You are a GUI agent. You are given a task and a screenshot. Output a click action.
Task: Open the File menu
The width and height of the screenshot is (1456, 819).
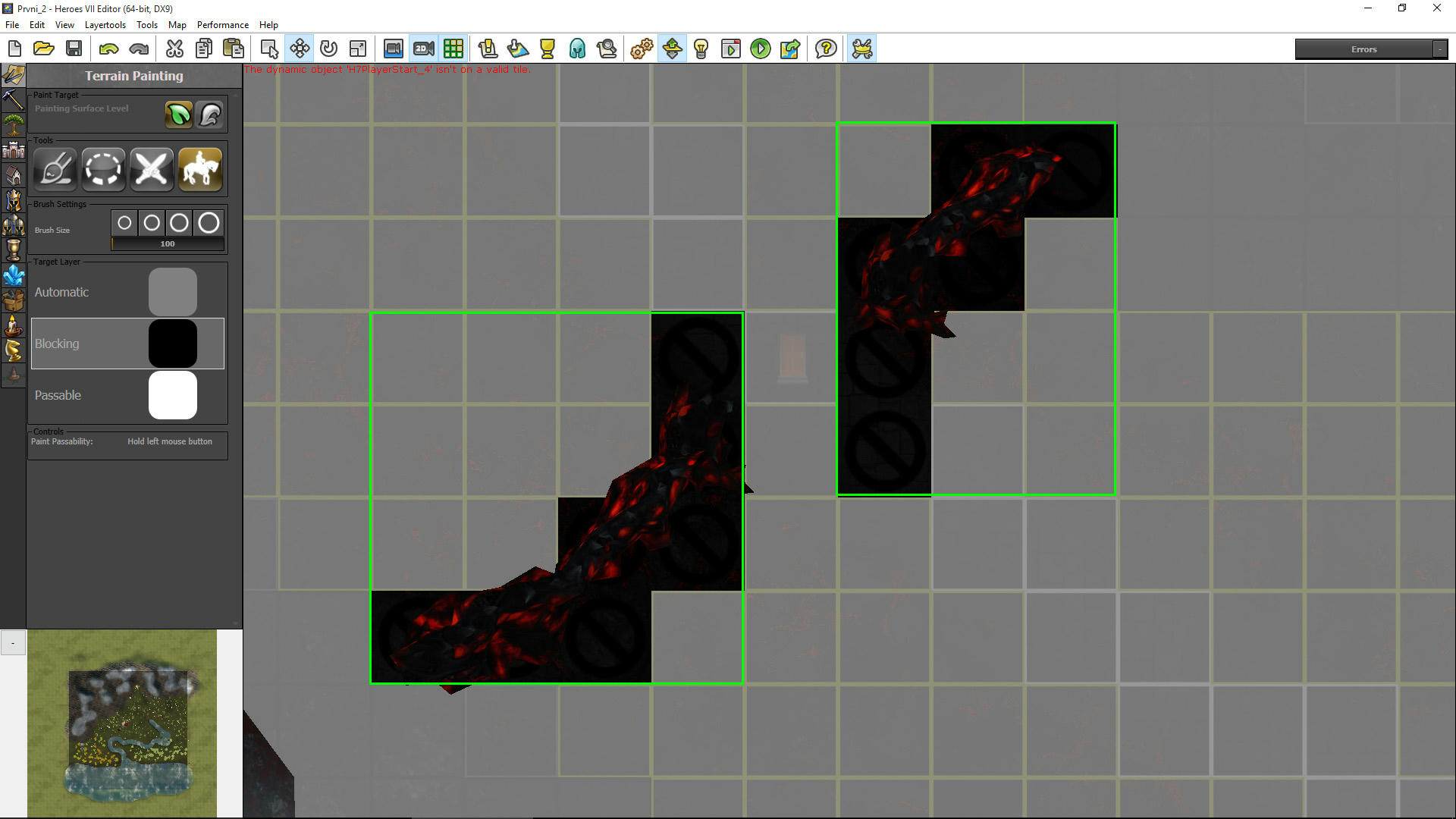[x=12, y=25]
